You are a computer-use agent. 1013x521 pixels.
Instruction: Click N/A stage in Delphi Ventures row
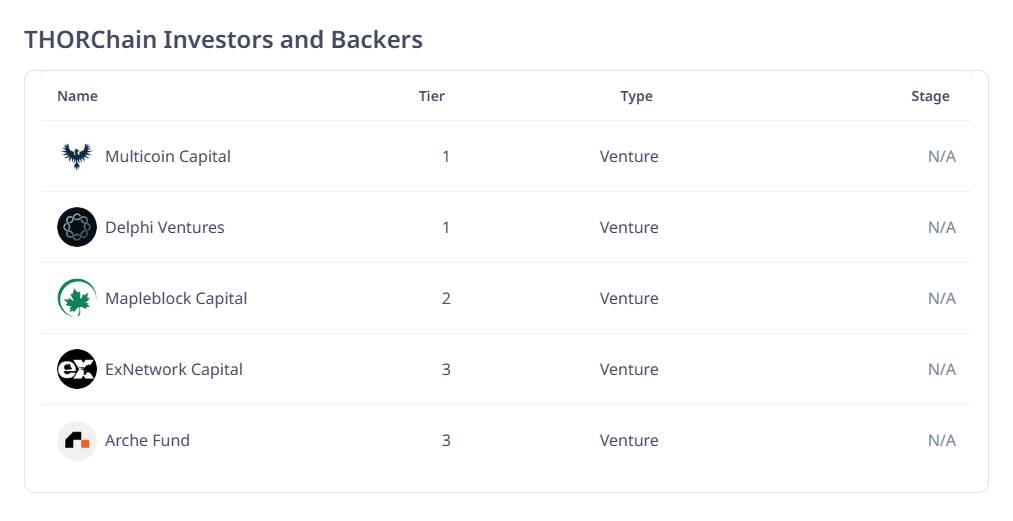click(x=942, y=228)
